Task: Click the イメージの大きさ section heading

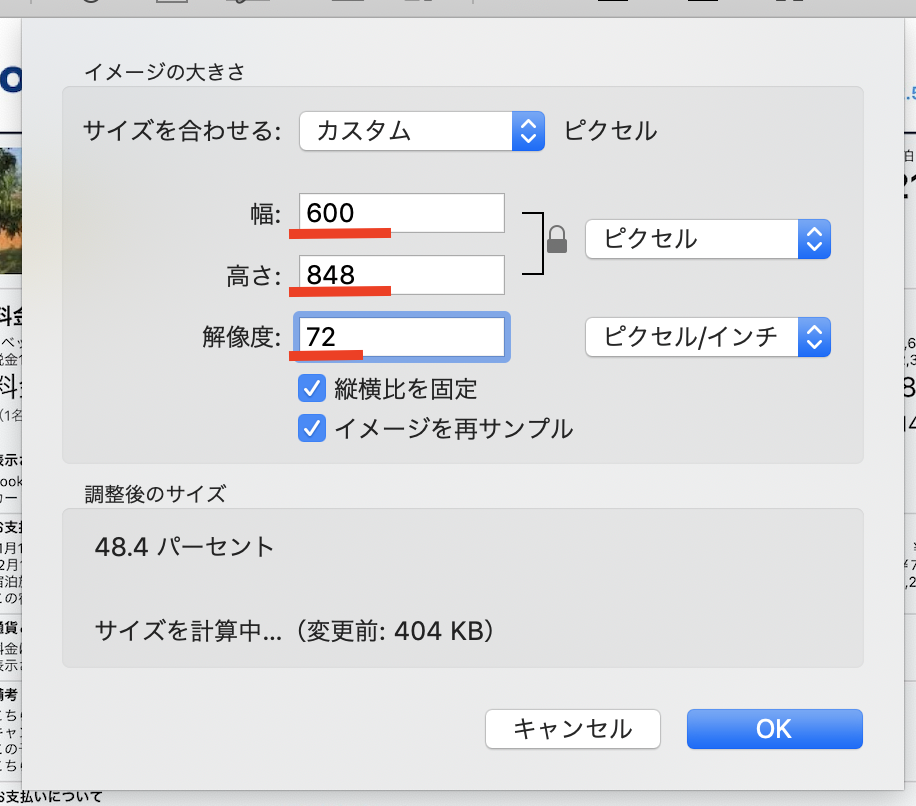Action: 164,71
